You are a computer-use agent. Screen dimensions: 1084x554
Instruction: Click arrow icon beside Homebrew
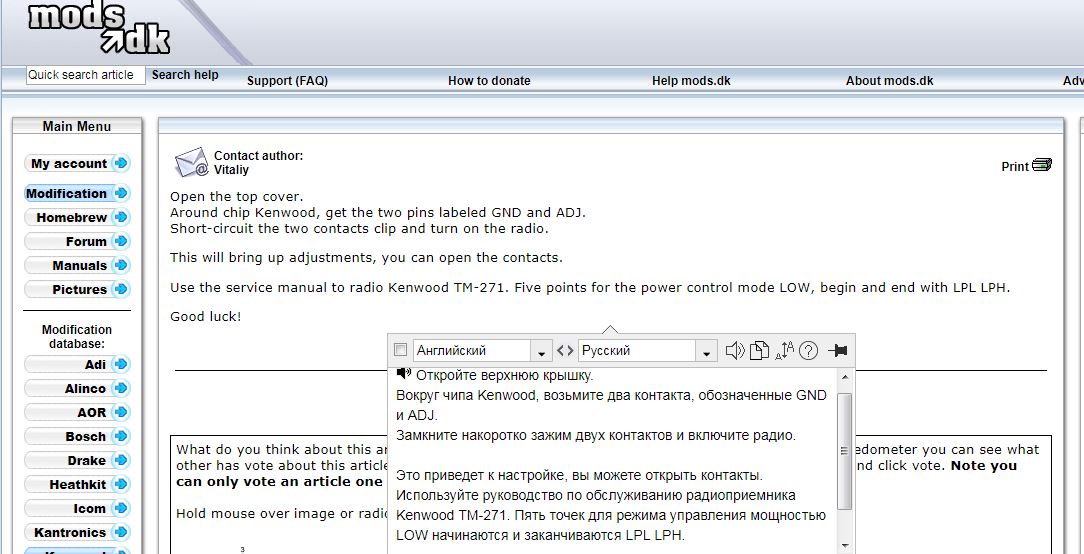[121, 217]
